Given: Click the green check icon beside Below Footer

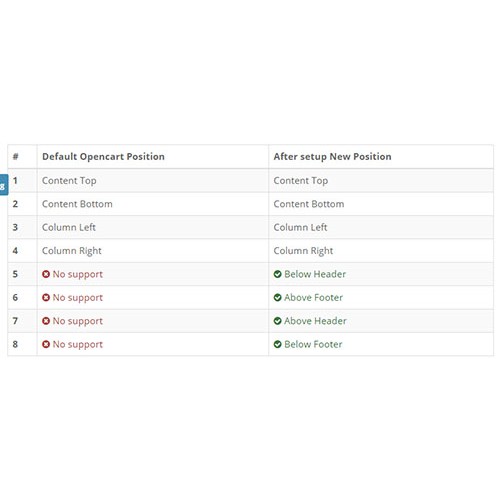Looking at the screenshot, I should [277, 344].
